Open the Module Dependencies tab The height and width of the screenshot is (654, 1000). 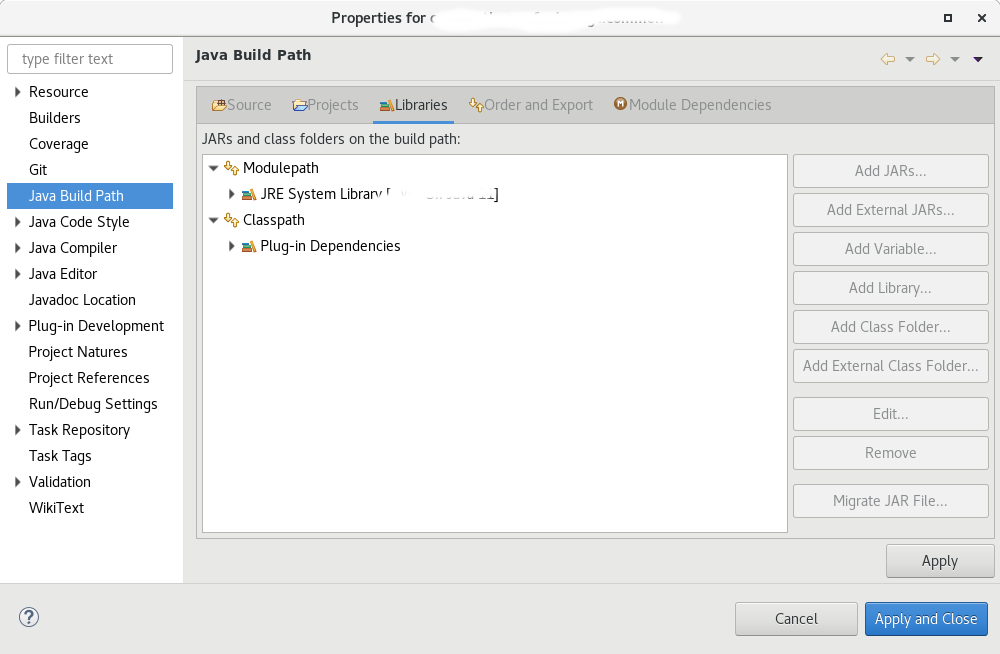[693, 105]
